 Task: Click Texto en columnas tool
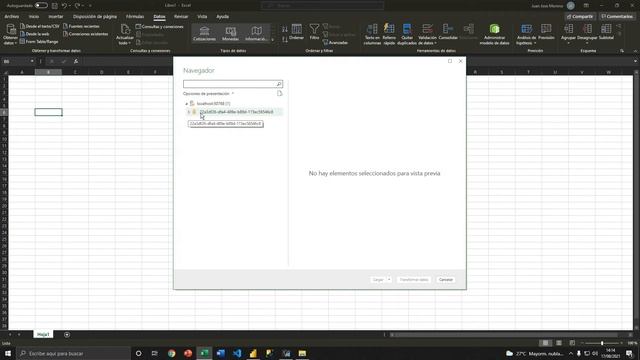click(x=372, y=34)
